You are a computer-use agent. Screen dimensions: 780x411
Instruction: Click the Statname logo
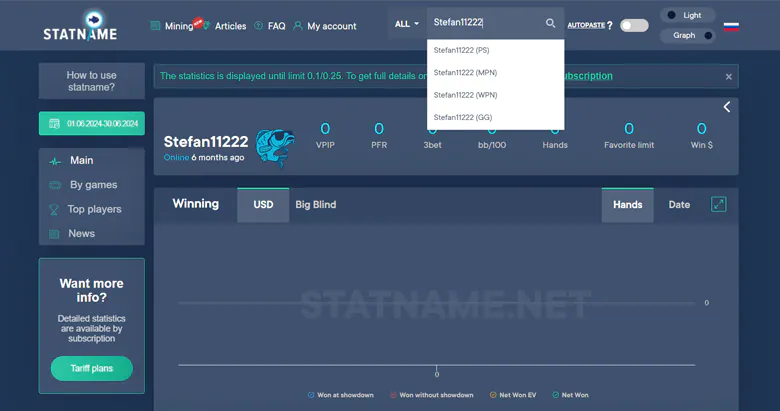coord(80,26)
